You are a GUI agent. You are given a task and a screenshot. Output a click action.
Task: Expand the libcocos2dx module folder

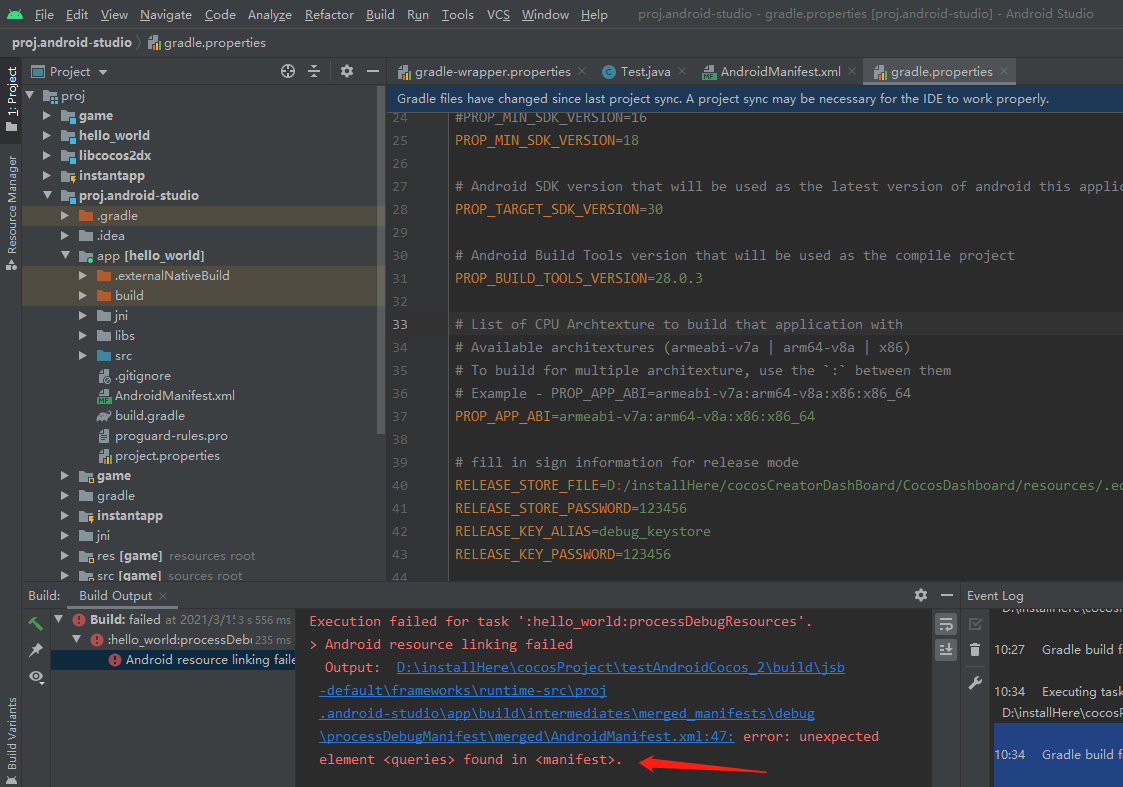[46, 156]
